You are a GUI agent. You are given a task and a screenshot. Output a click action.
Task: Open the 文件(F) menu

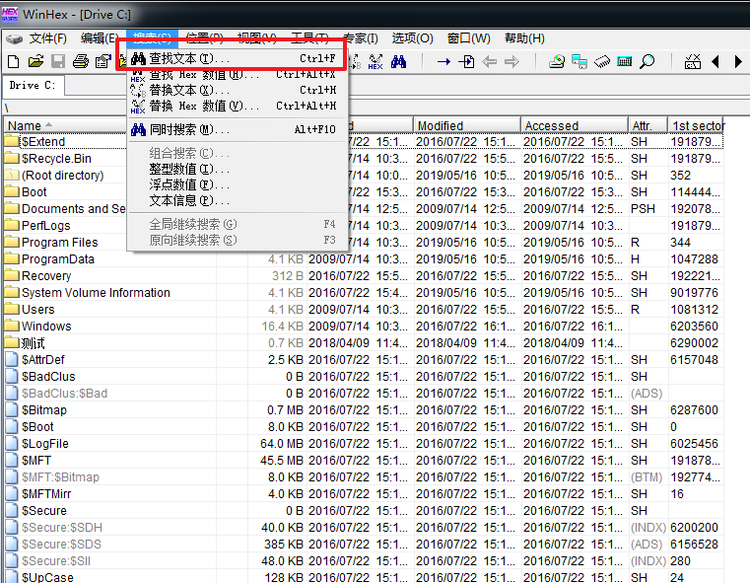click(48, 38)
